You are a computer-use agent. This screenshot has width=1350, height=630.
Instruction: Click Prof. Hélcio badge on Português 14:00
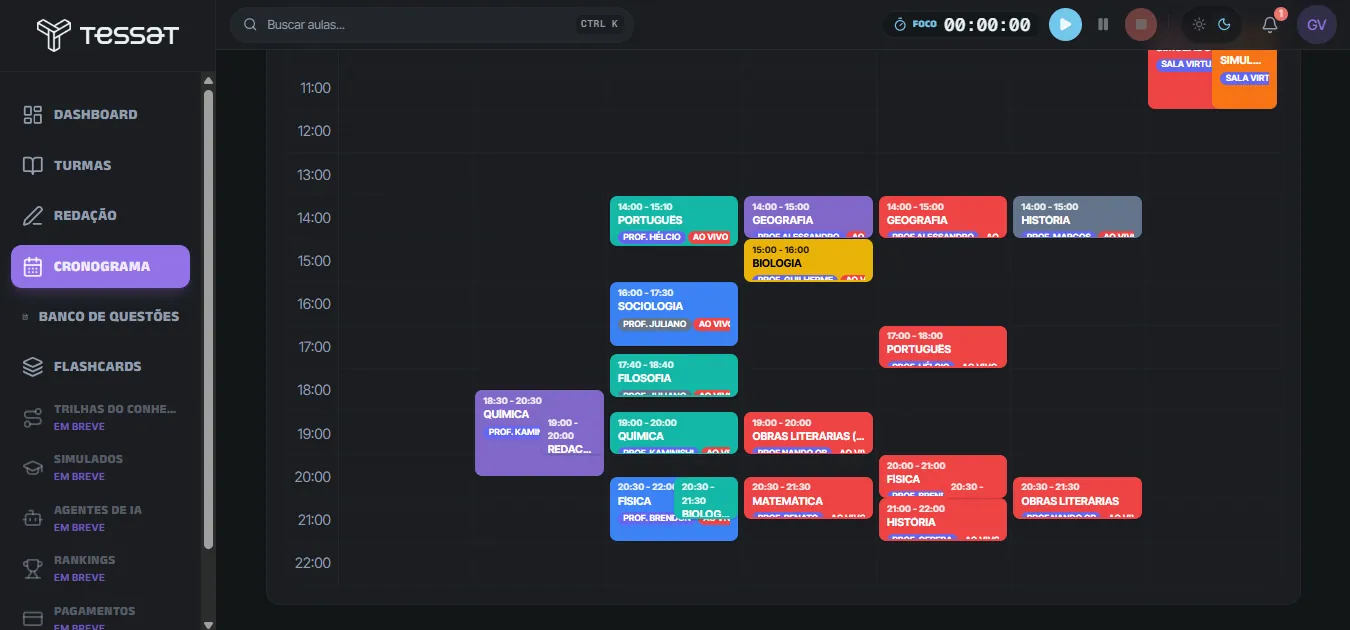click(x=651, y=237)
